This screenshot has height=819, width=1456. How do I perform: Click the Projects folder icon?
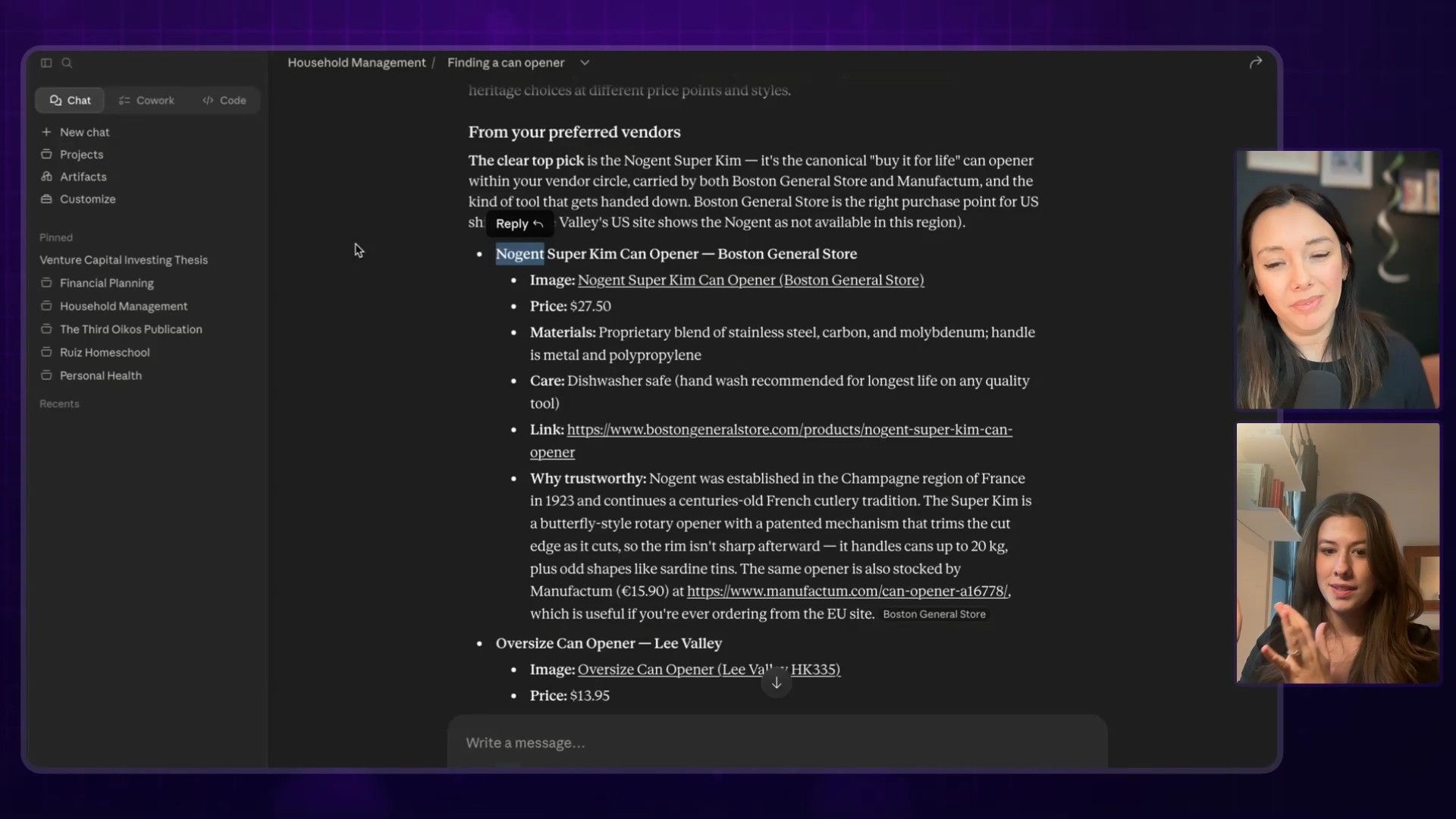pos(46,154)
